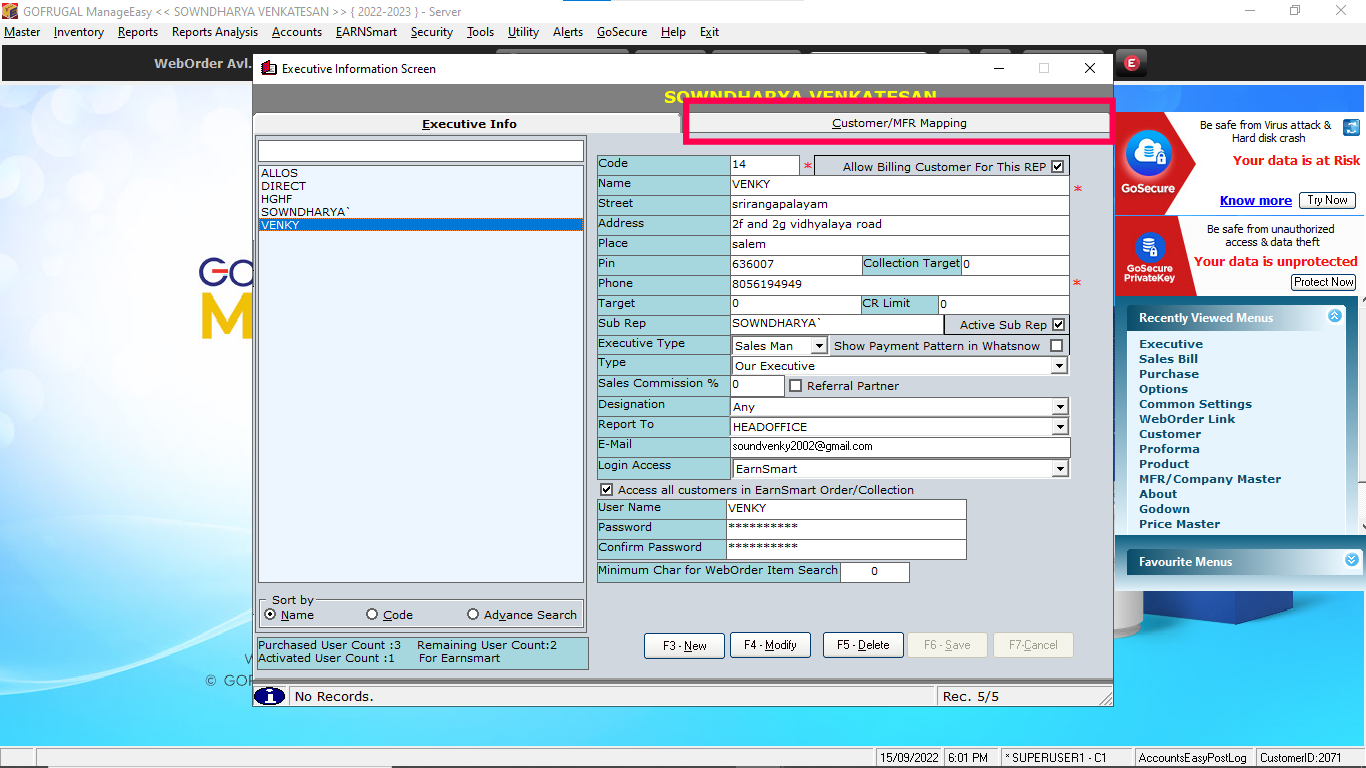Click the F3 - New button

click(x=685, y=645)
